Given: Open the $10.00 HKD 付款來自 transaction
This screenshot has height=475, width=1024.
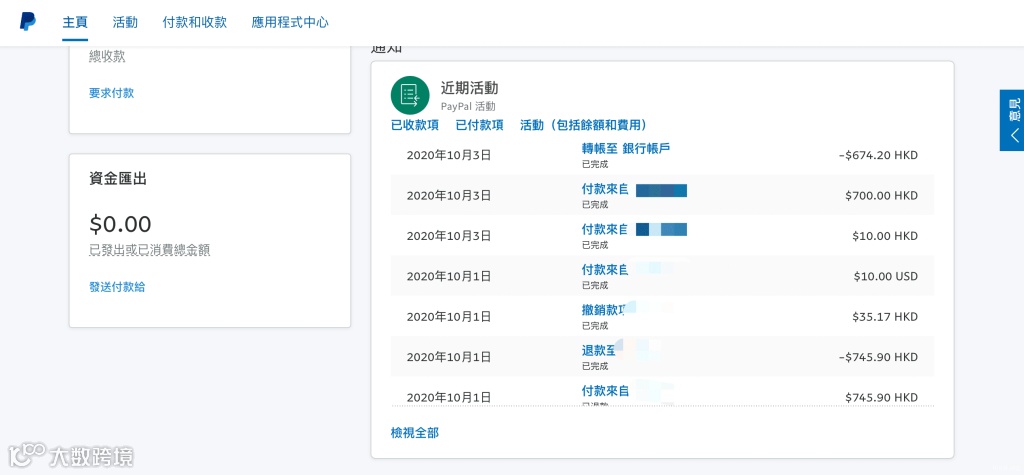Looking at the screenshot, I should (x=605, y=230).
